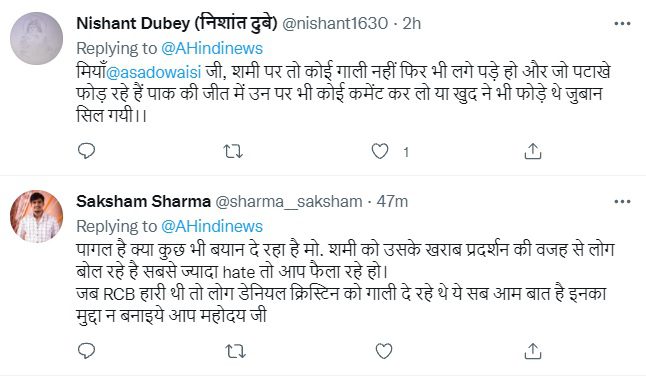The image size is (646, 376).
Task: Like Nishant Dubey's tweet
Action: tap(380, 152)
